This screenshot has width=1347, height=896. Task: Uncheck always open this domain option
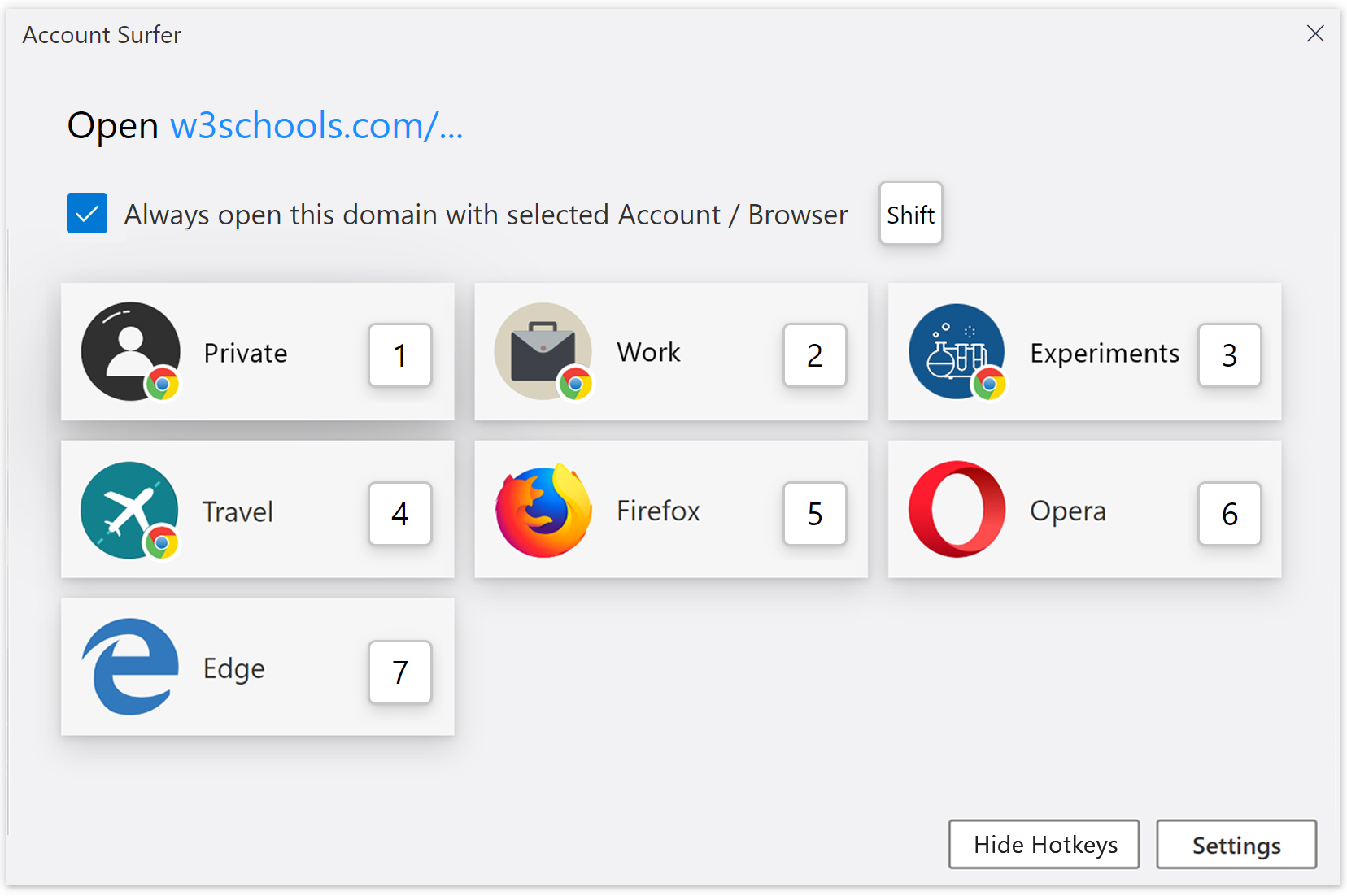pyautogui.click(x=87, y=213)
